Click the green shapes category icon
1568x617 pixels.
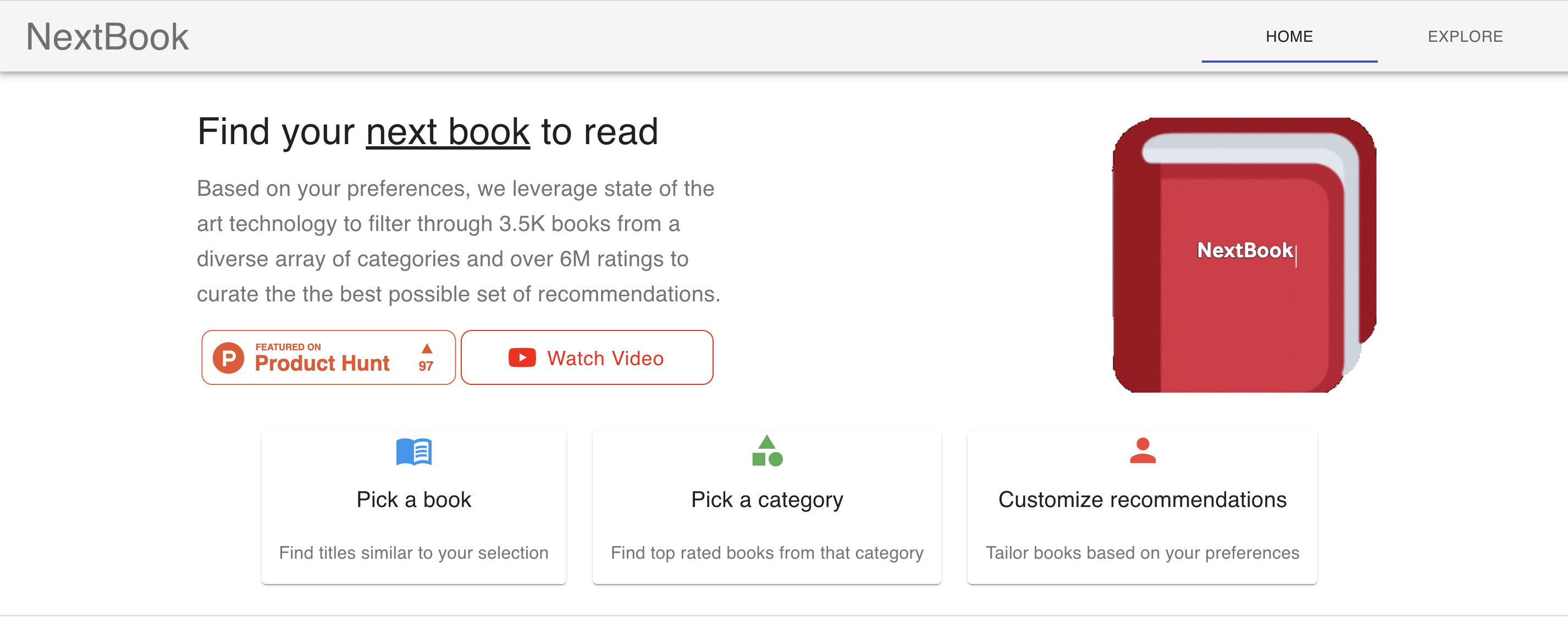[767, 451]
